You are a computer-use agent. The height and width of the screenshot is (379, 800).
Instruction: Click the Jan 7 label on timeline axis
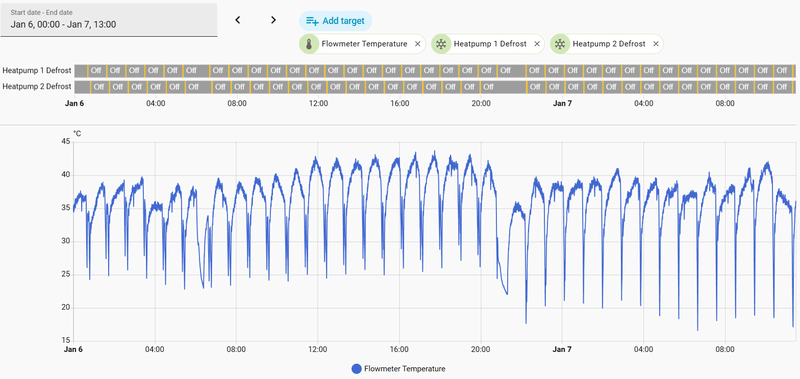click(562, 104)
